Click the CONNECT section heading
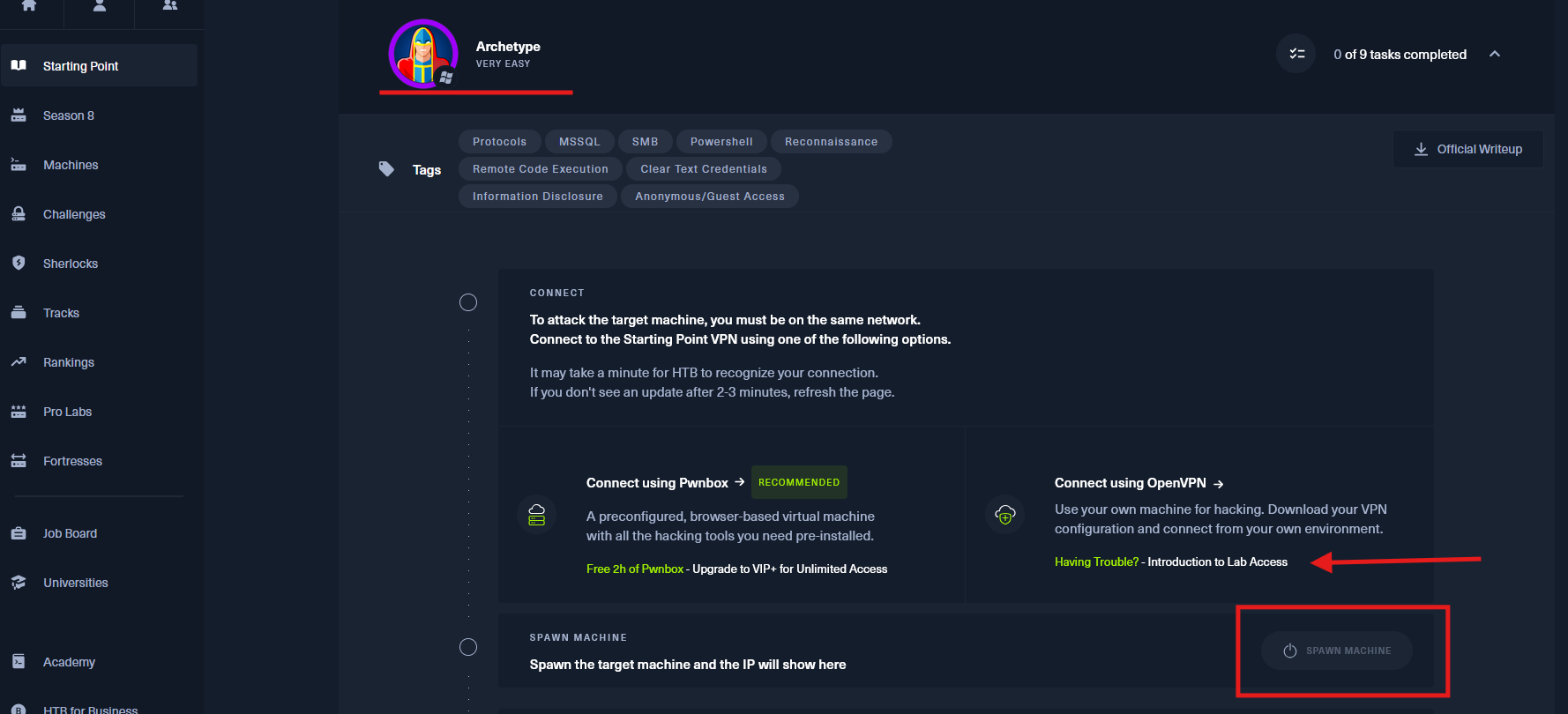The width and height of the screenshot is (1568, 714). (x=557, y=293)
